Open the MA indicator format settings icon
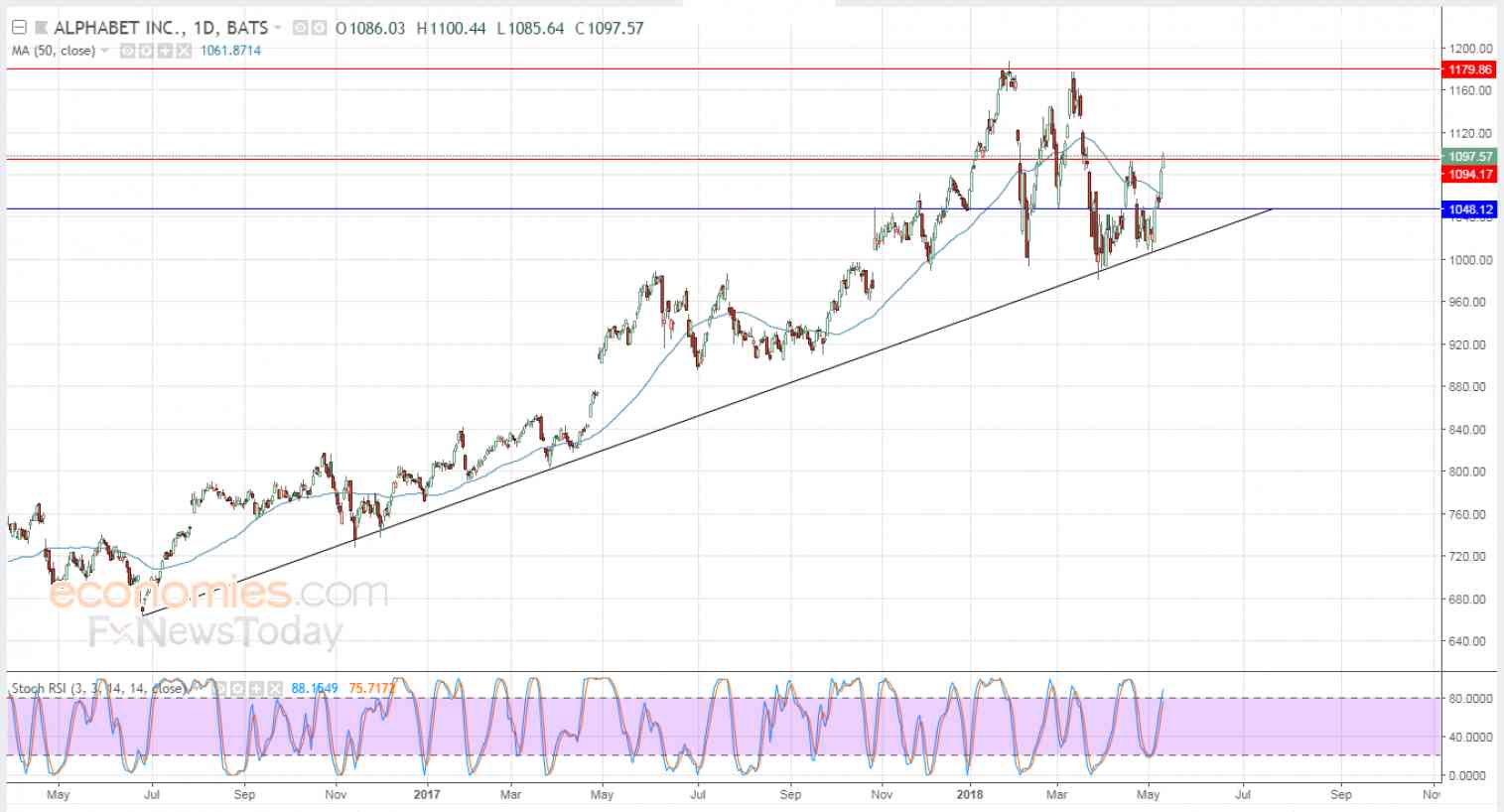The image size is (1504, 812). pyautogui.click(x=146, y=51)
